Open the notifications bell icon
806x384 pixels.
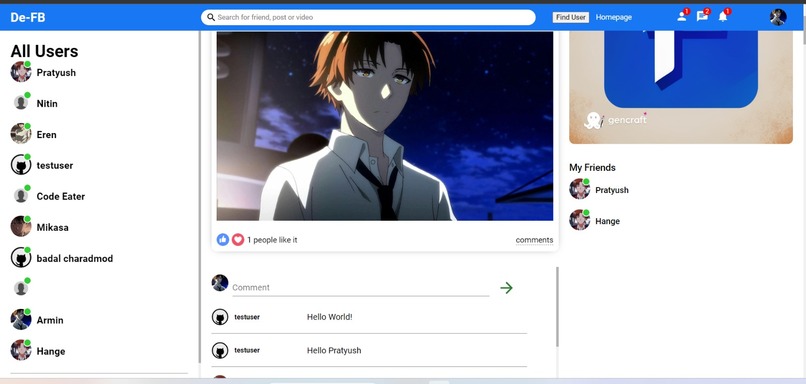[x=723, y=16]
